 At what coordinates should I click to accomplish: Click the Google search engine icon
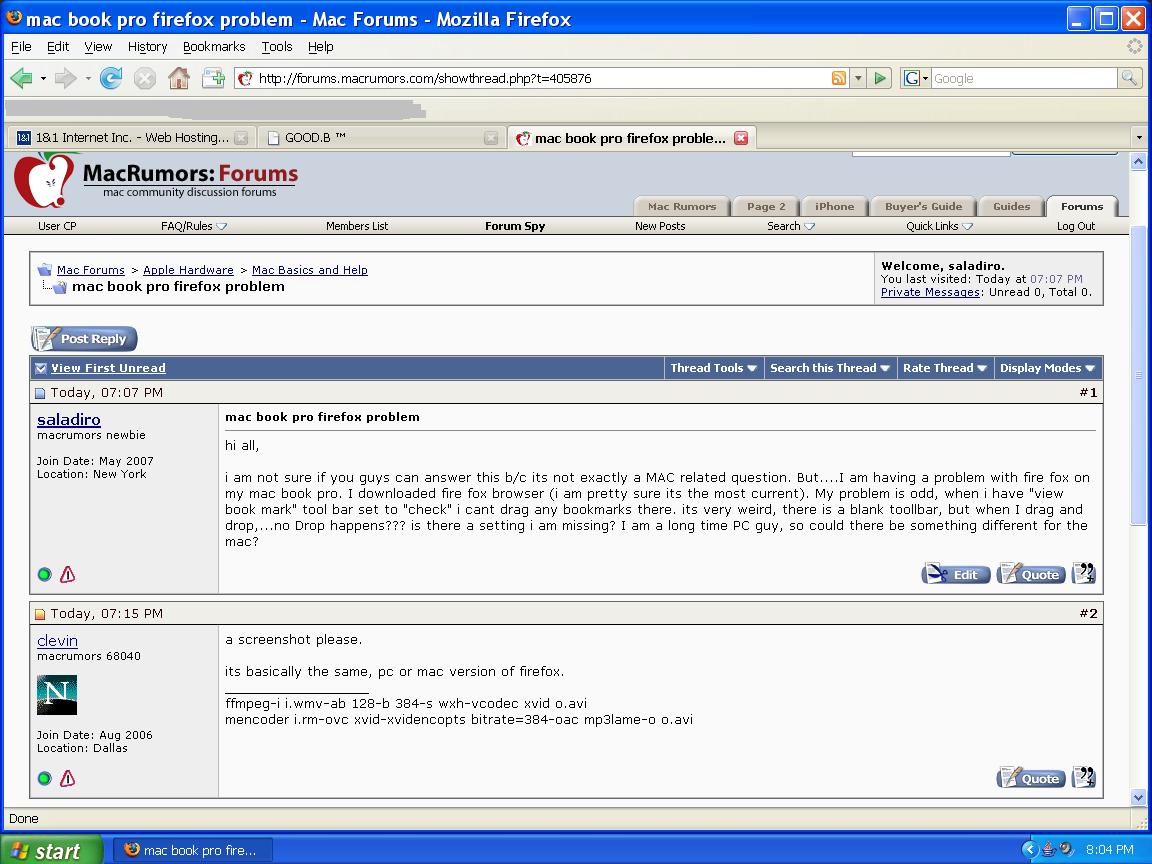[912, 78]
